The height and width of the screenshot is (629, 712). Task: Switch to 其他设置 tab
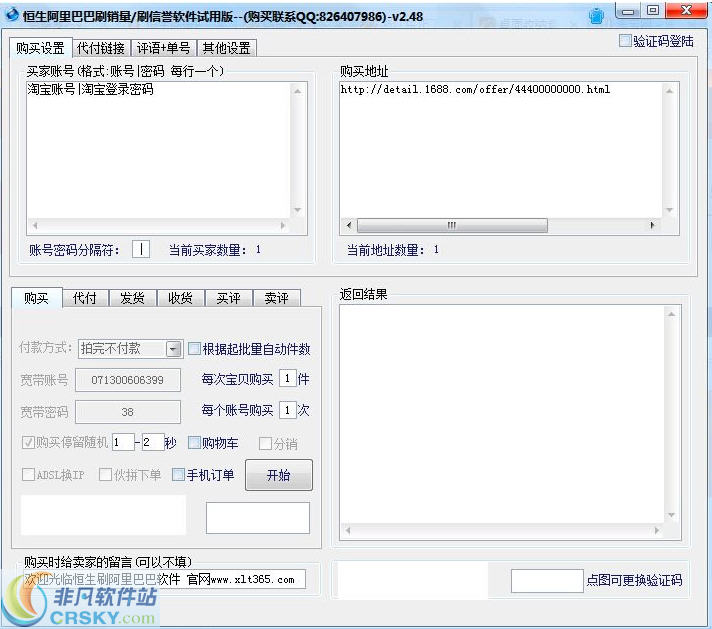(227, 48)
